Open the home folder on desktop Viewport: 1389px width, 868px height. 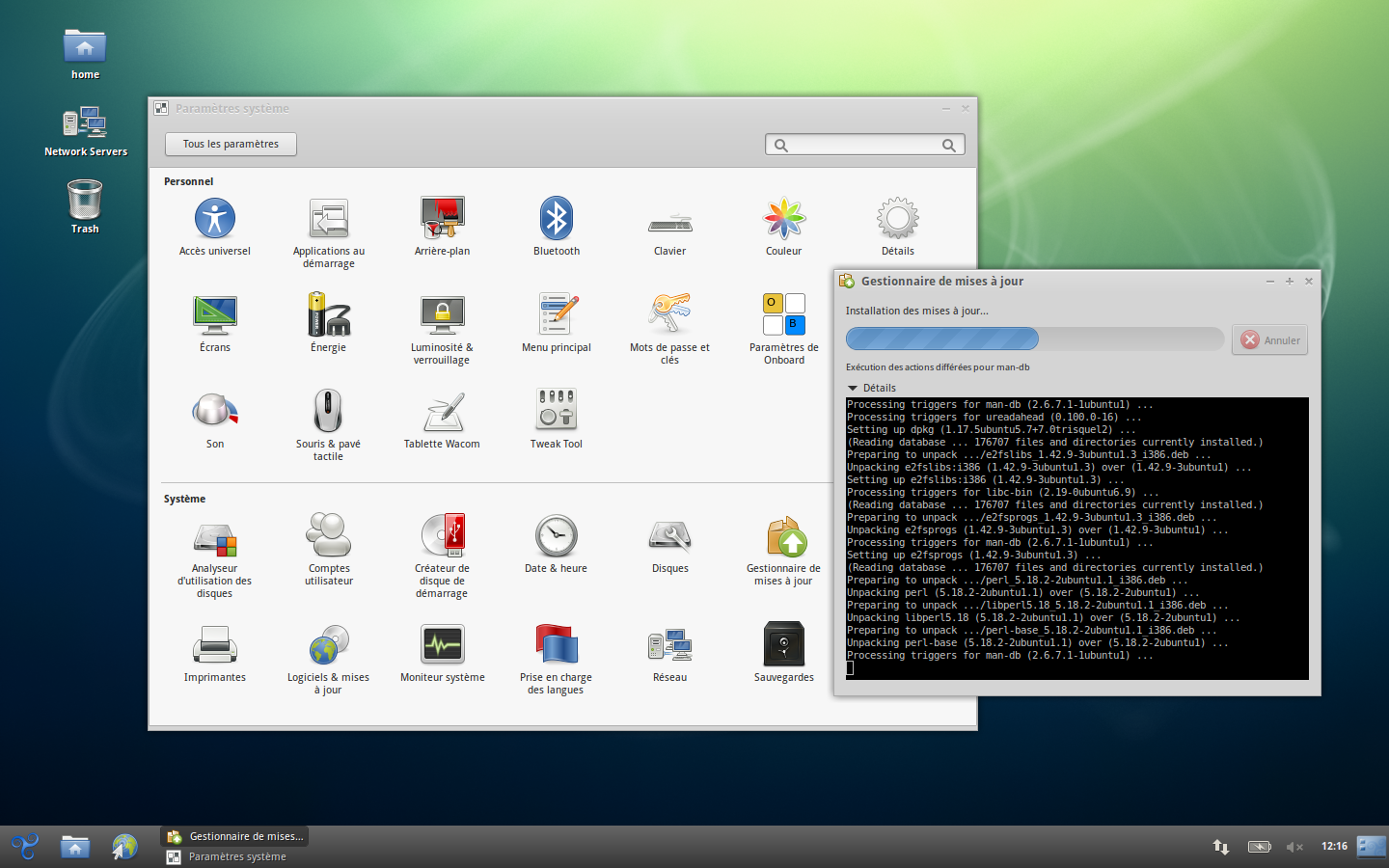(x=85, y=54)
